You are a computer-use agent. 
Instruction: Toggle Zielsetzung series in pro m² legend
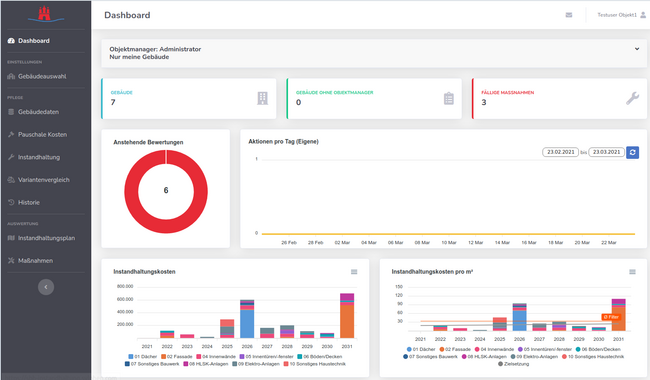click(513, 364)
